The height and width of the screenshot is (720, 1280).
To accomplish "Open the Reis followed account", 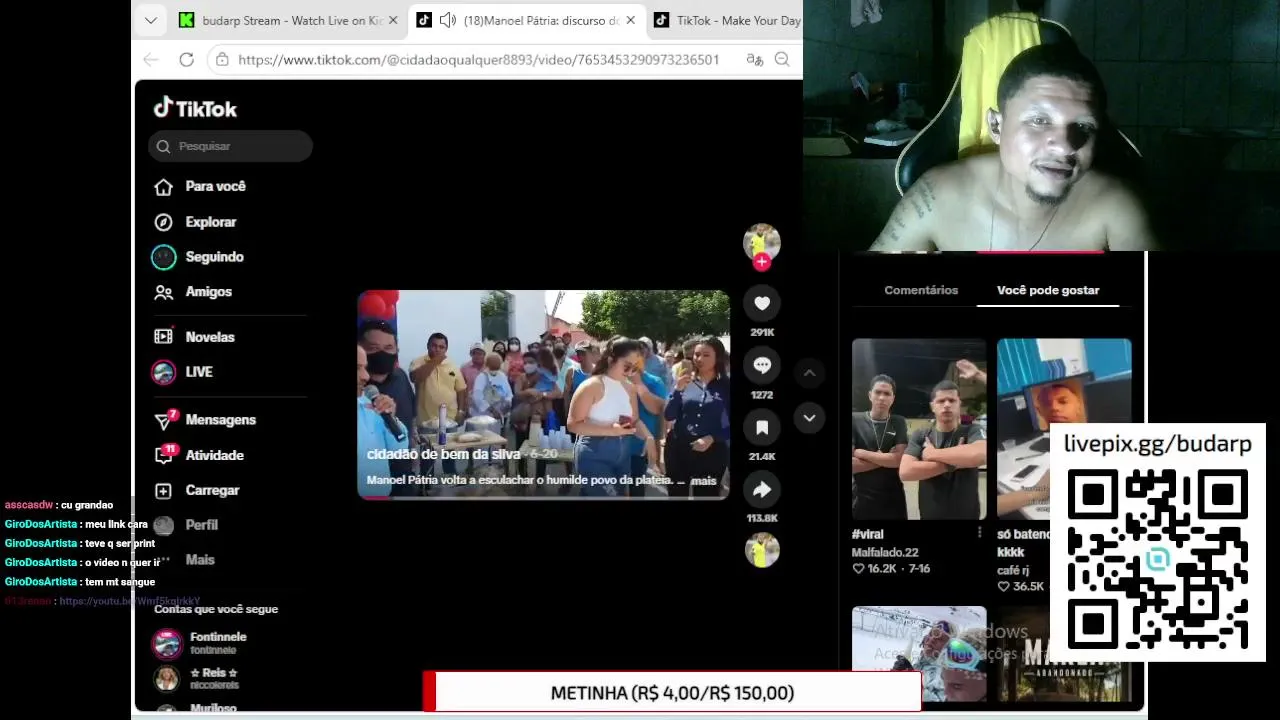I will (196, 679).
